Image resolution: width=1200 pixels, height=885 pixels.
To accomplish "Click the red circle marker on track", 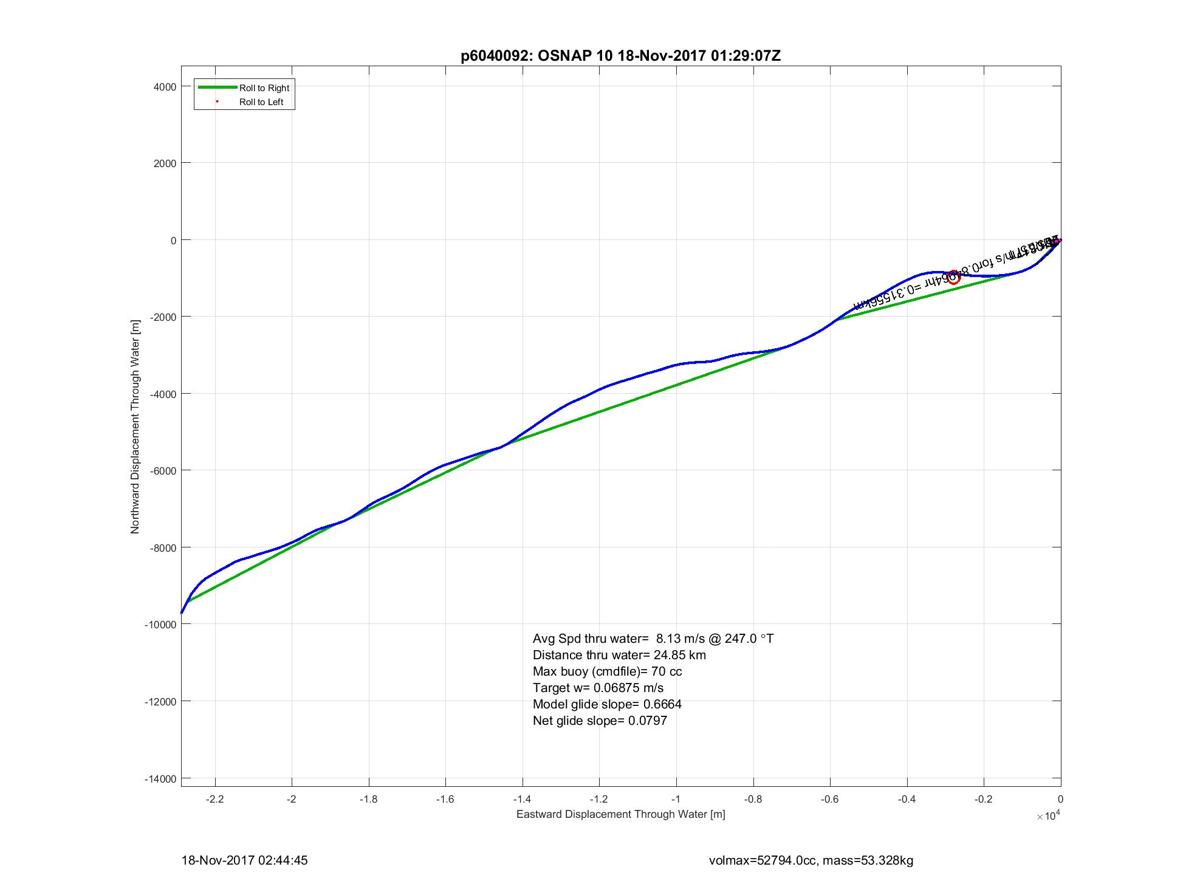I will click(x=953, y=277).
